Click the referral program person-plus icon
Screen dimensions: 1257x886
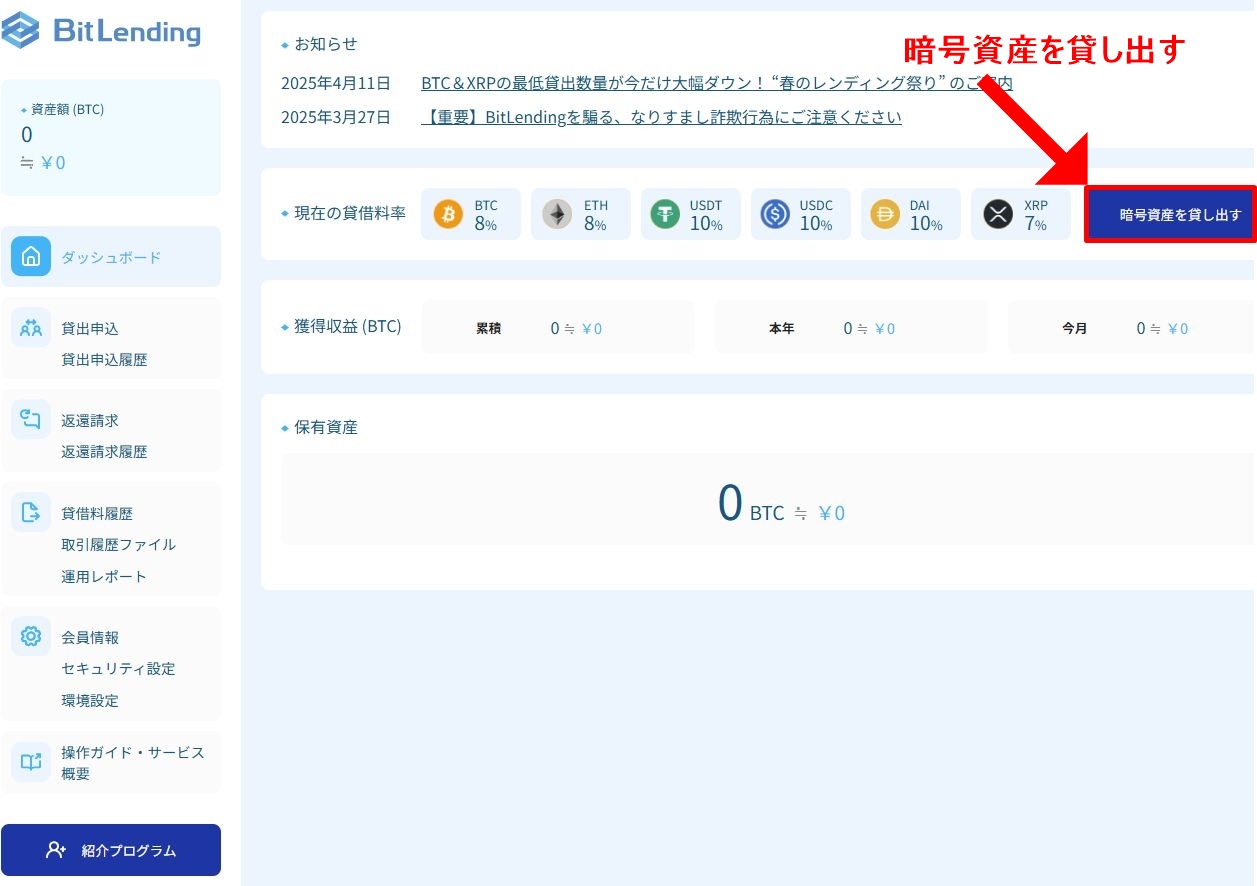coord(56,850)
